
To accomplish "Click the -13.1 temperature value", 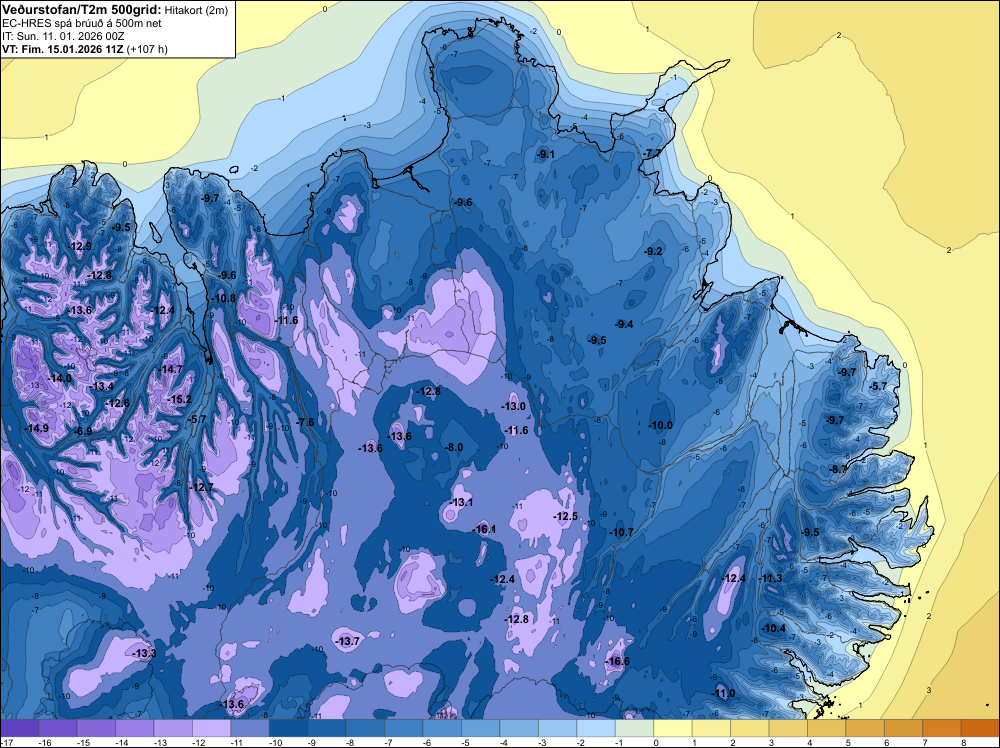I will pos(461,502).
